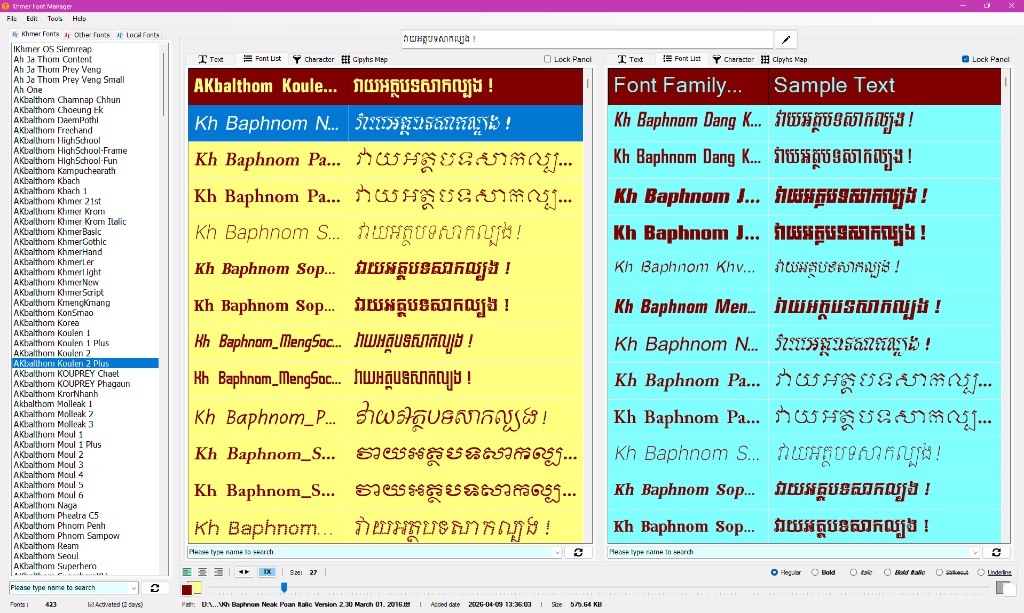
Task: Toggle the blue IX button
Action: 267,572
